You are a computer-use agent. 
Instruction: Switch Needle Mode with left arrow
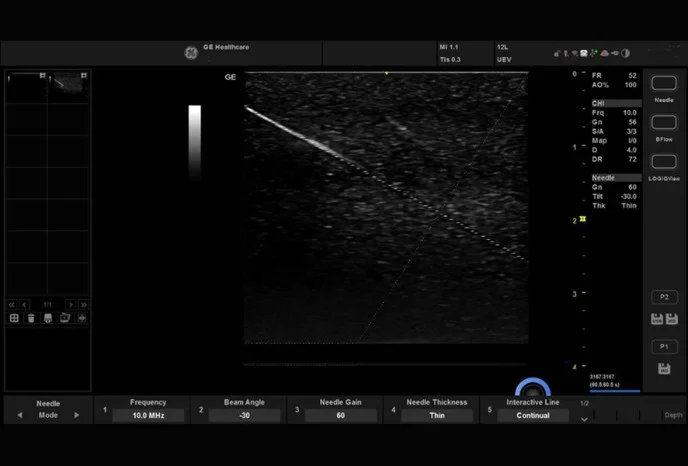19,415
